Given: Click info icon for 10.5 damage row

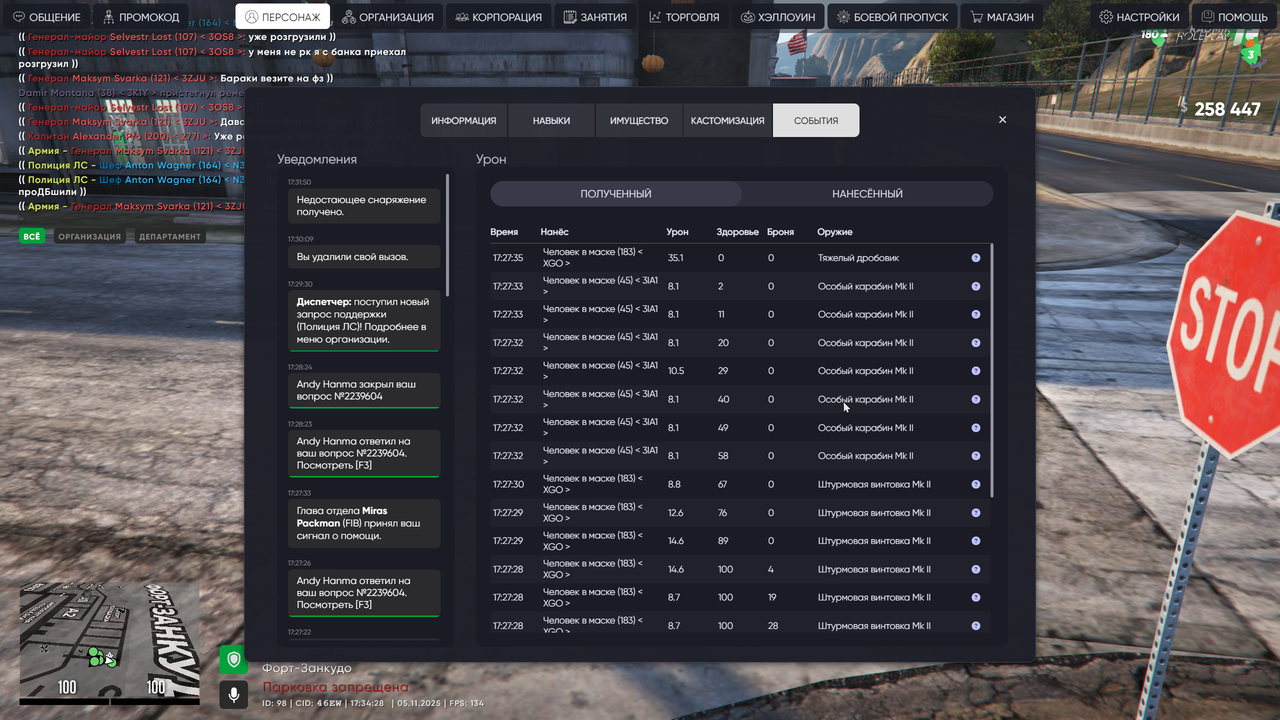Looking at the screenshot, I should [x=976, y=371].
